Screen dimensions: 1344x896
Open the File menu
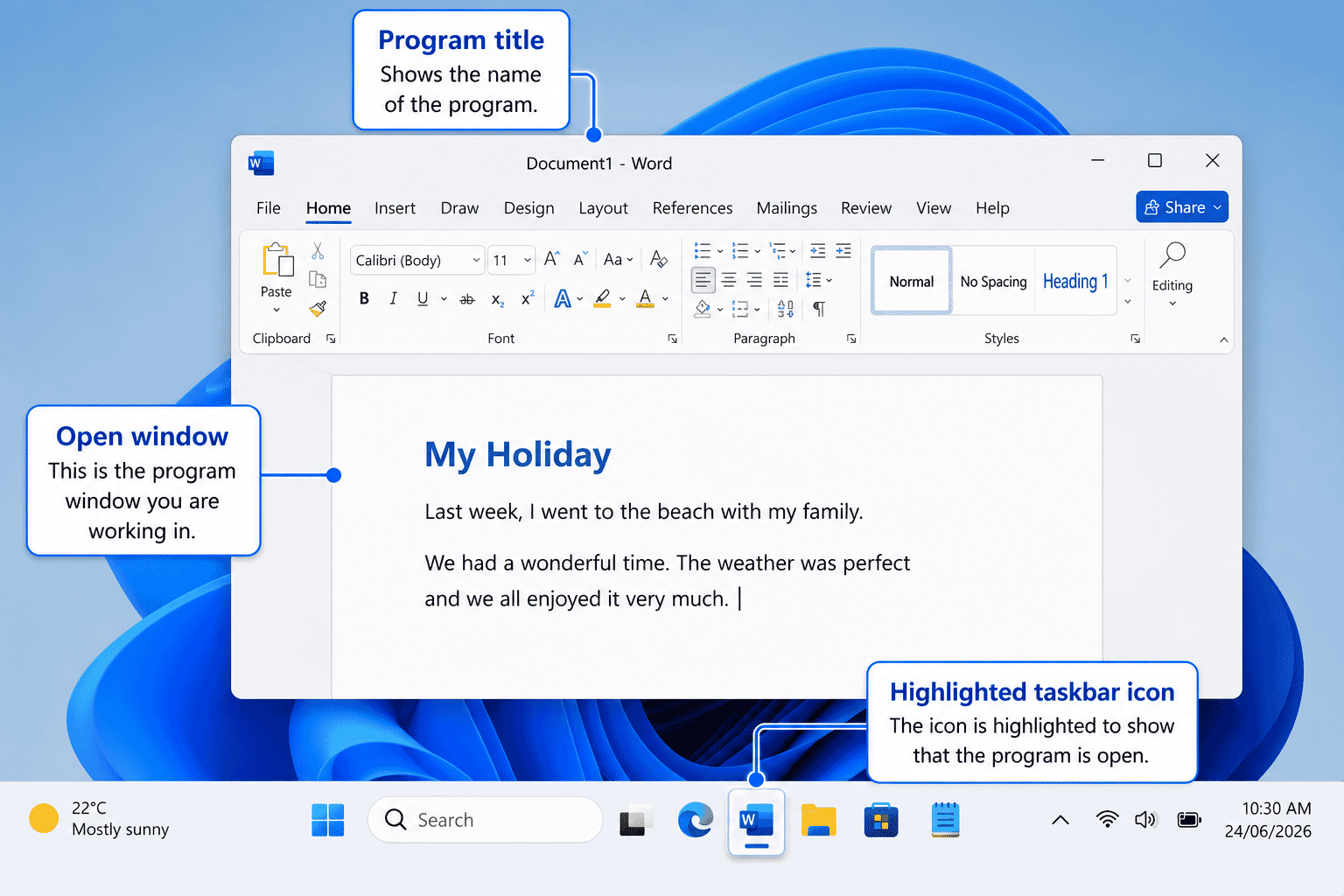[269, 208]
